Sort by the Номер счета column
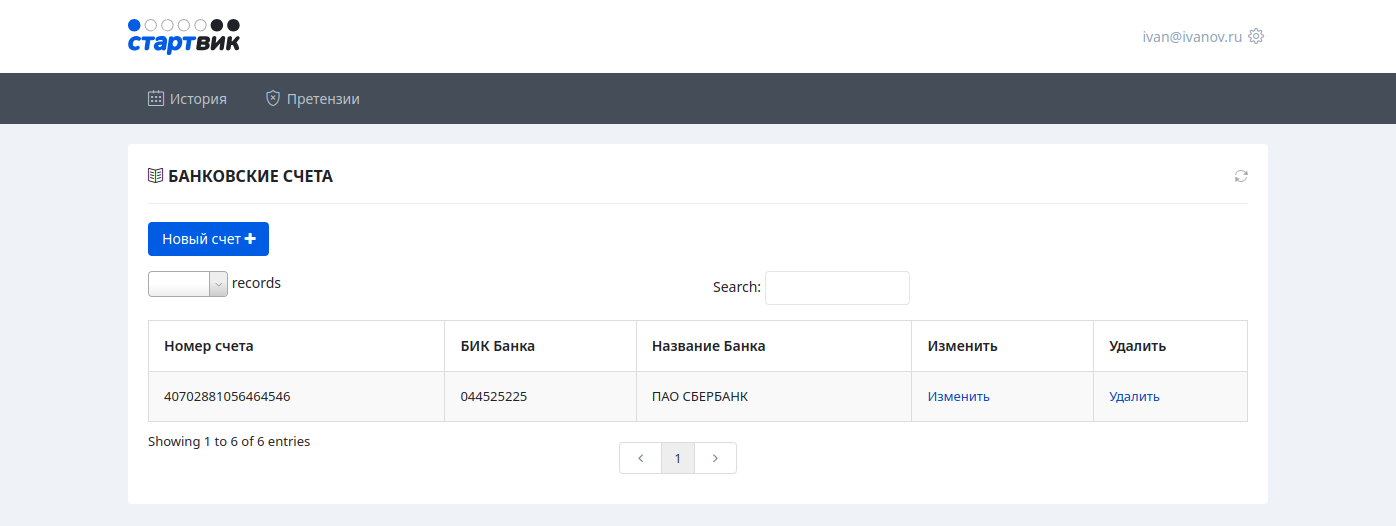This screenshot has height=526, width=1396. tap(209, 346)
